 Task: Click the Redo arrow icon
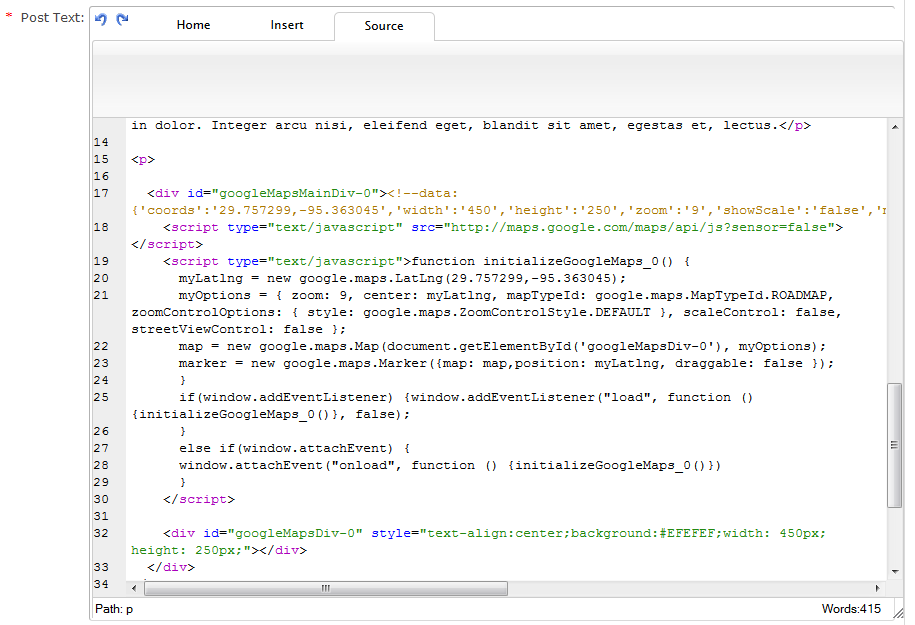coord(122,20)
